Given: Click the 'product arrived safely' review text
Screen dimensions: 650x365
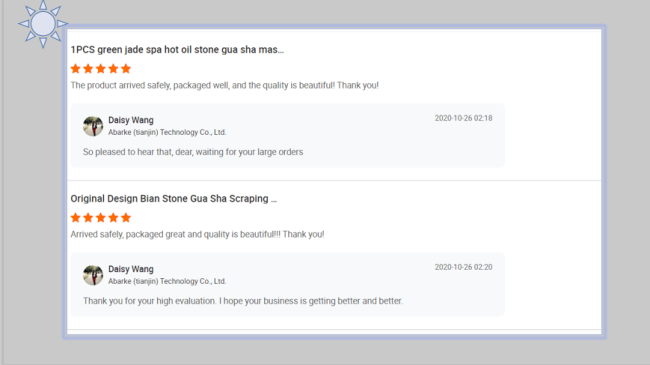Looking at the screenshot, I should [225, 85].
